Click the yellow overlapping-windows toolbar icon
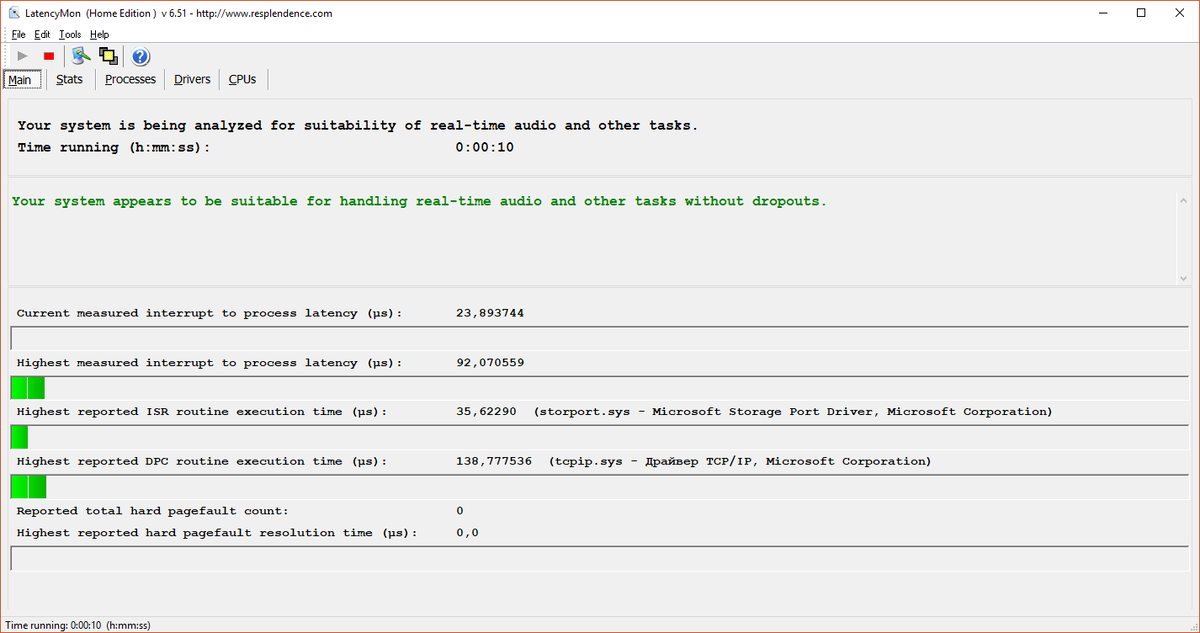Viewport: 1200px width, 633px height. (108, 56)
